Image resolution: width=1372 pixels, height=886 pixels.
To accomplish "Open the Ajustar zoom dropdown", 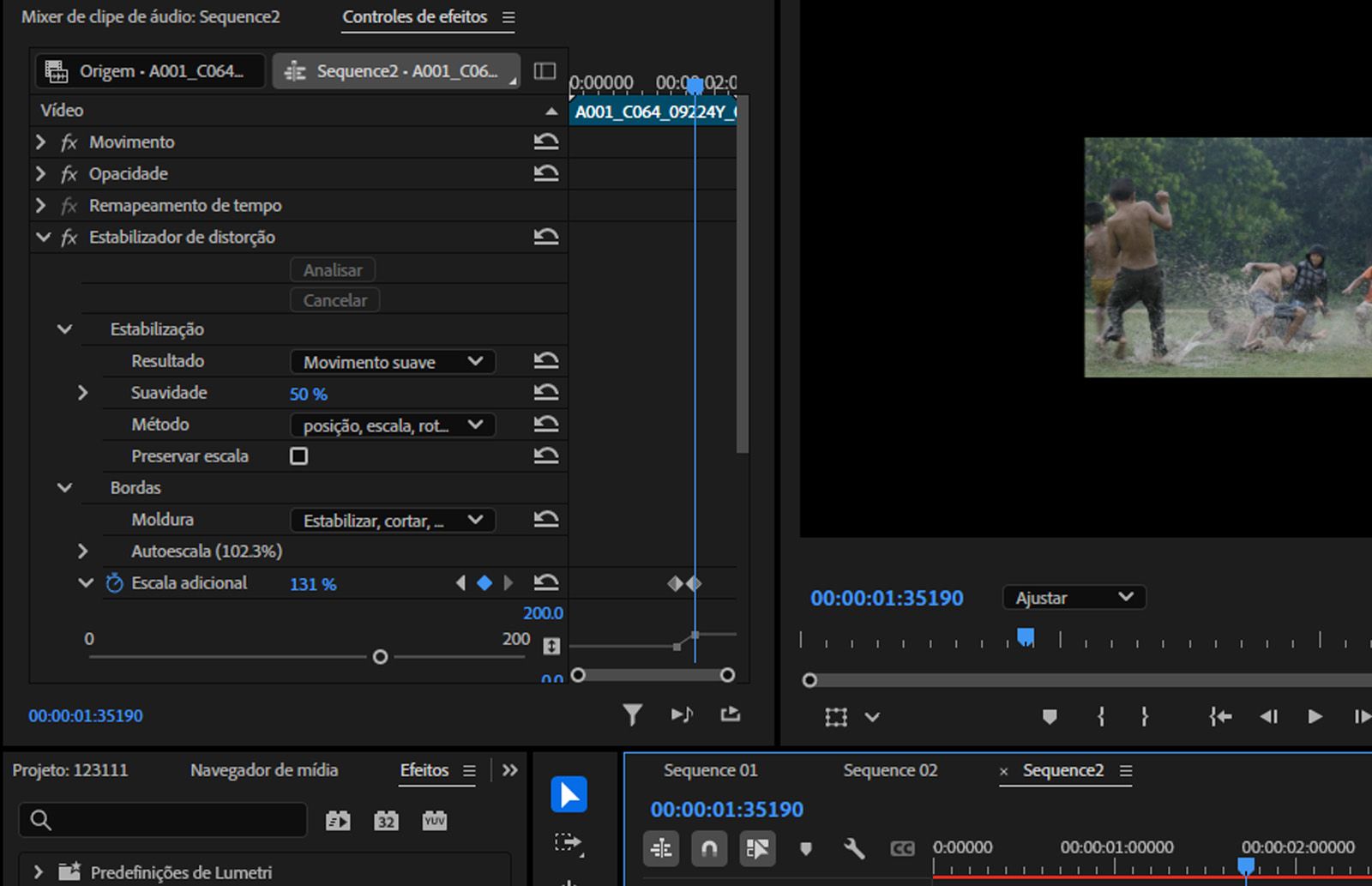I will click(x=1074, y=598).
